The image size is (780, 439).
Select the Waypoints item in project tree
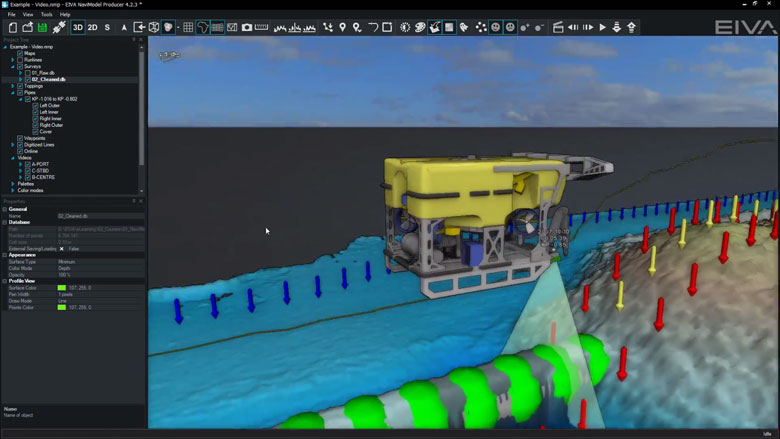click(34, 138)
